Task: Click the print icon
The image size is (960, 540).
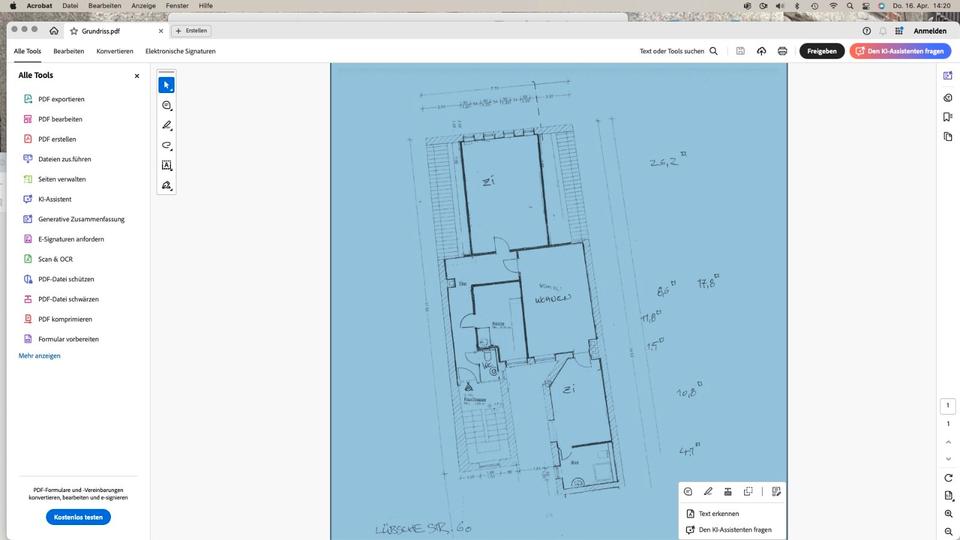Action: coord(782,51)
